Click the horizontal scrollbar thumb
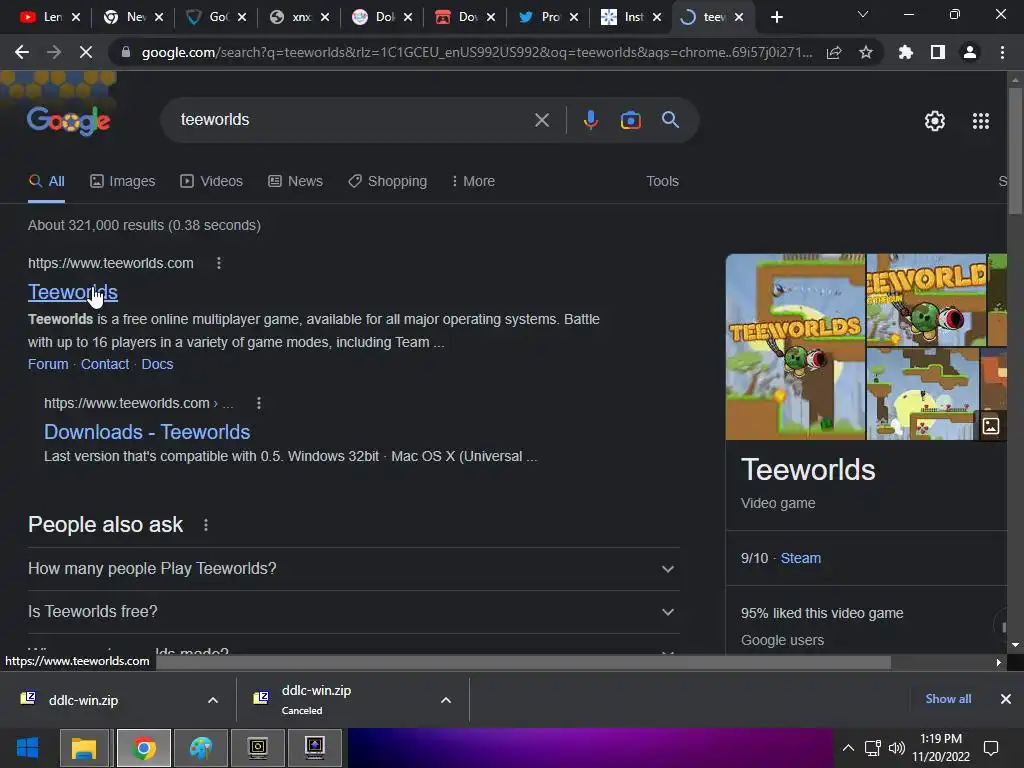 [x=523, y=662]
